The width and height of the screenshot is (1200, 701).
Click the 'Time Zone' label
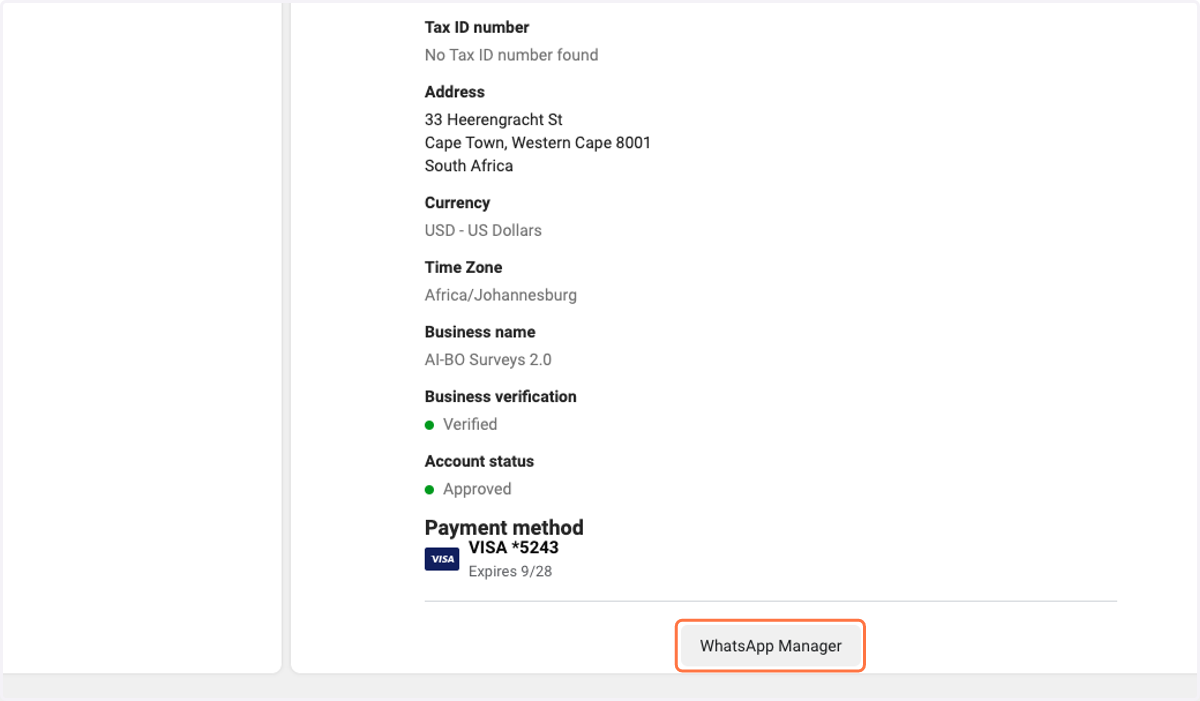tap(463, 268)
